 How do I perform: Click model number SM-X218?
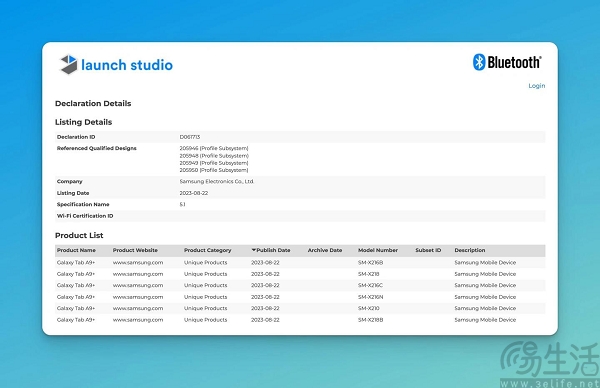point(368,274)
